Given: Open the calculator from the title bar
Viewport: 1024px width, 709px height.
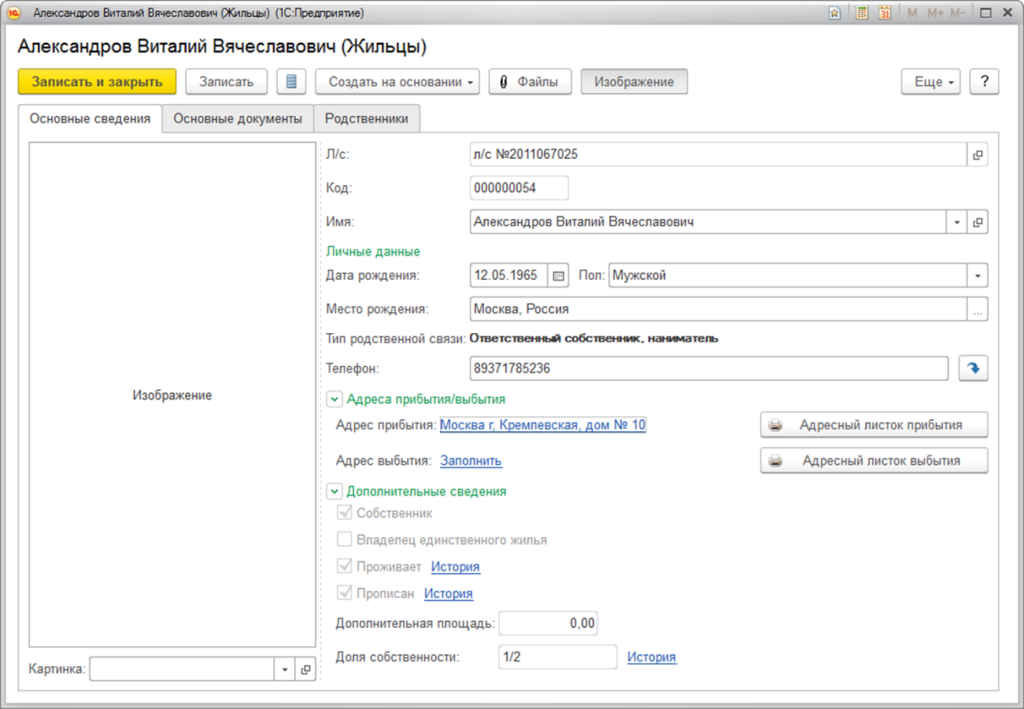Looking at the screenshot, I should (861, 13).
